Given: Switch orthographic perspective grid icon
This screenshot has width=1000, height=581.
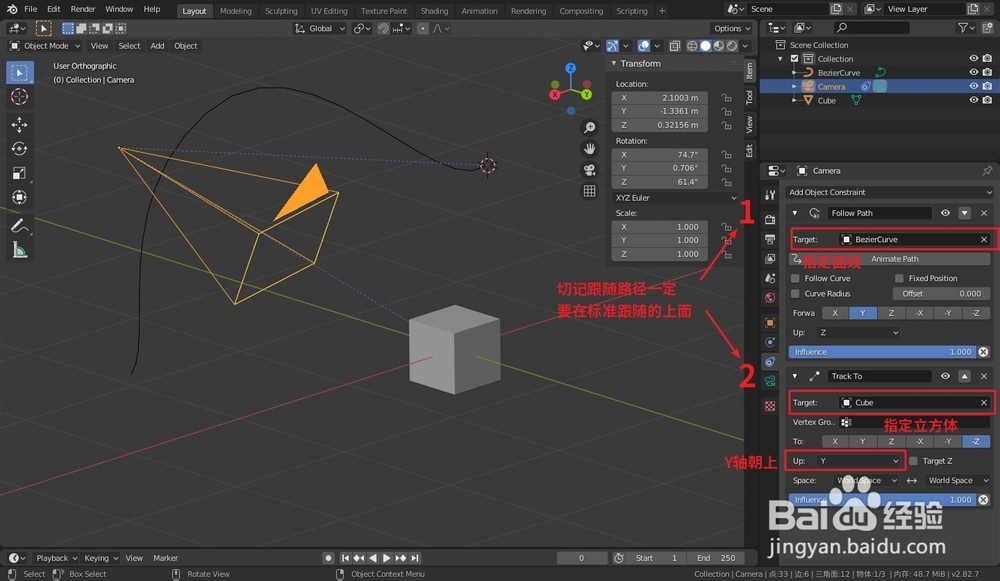Looking at the screenshot, I should tap(590, 191).
